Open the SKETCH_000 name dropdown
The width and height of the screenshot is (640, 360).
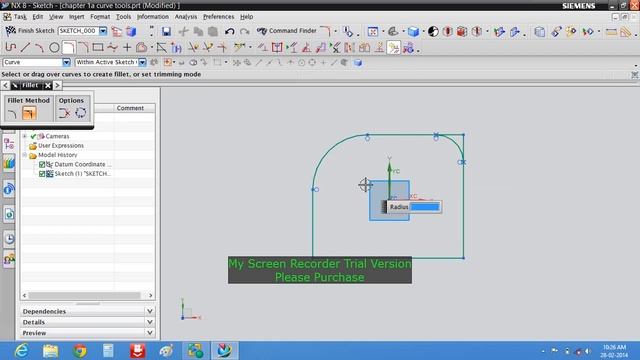click(x=103, y=31)
